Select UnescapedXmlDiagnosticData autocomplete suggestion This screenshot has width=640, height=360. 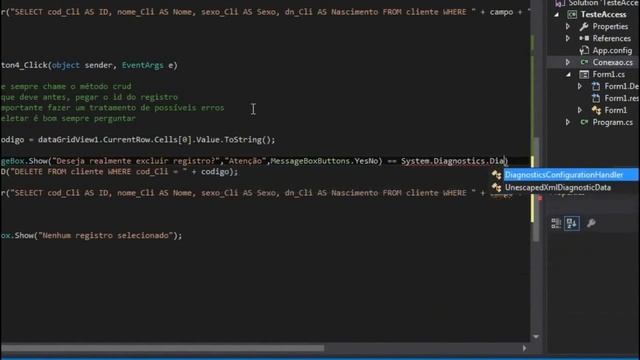pyautogui.click(x=558, y=188)
